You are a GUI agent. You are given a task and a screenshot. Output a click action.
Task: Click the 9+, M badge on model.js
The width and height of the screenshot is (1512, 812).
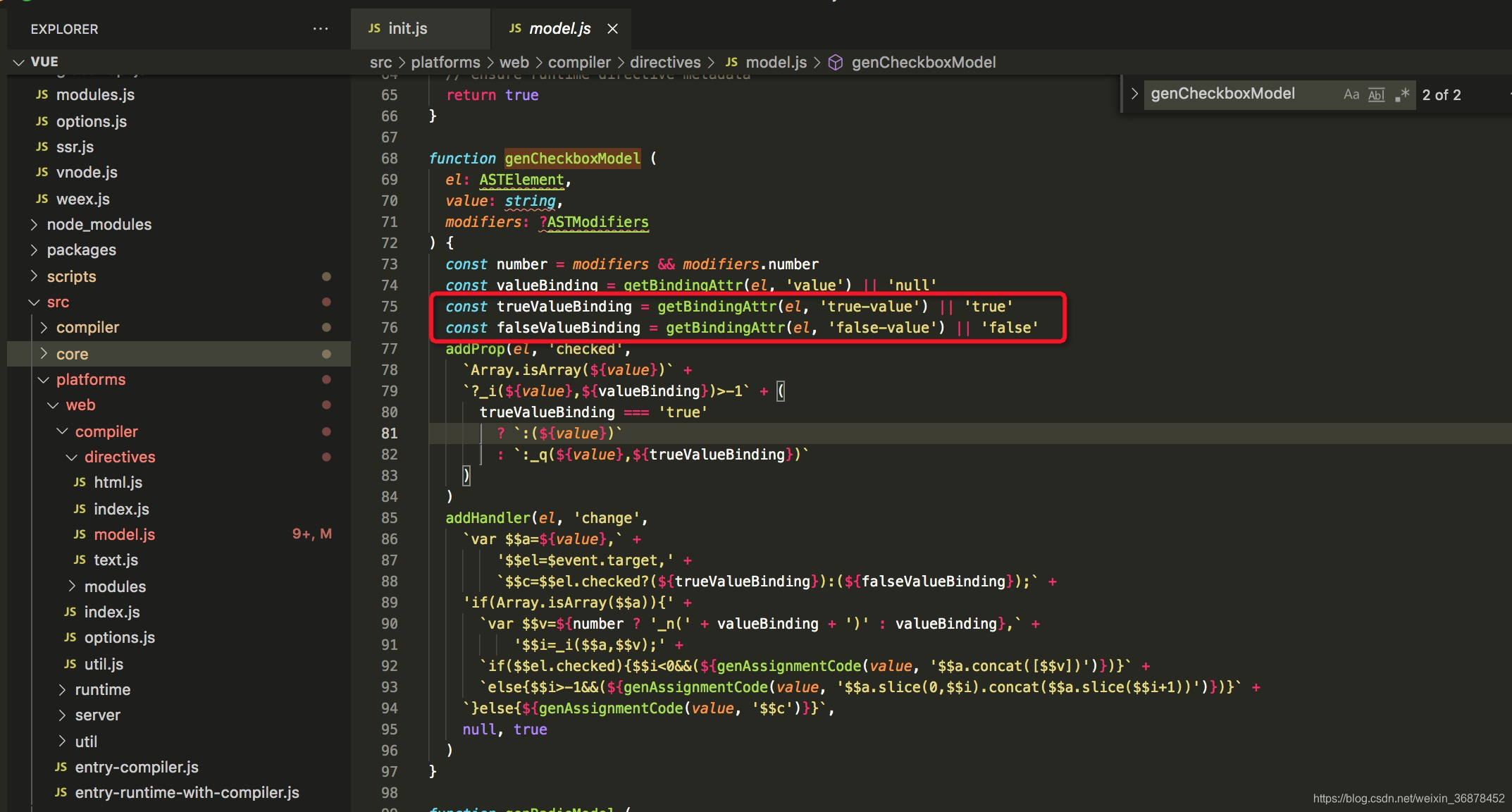[x=312, y=534]
